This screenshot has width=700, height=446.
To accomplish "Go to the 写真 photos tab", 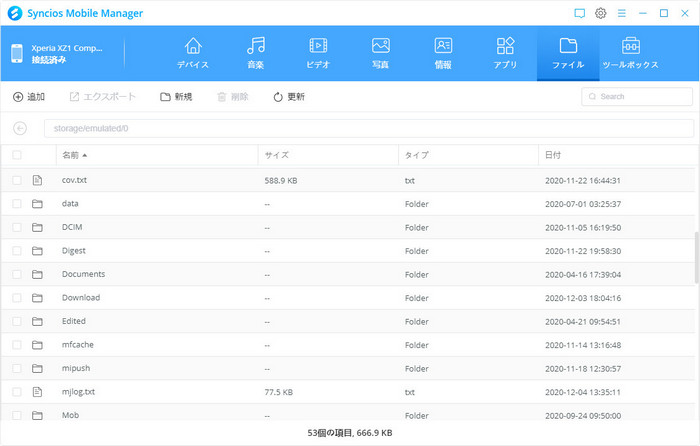I will tap(380, 53).
